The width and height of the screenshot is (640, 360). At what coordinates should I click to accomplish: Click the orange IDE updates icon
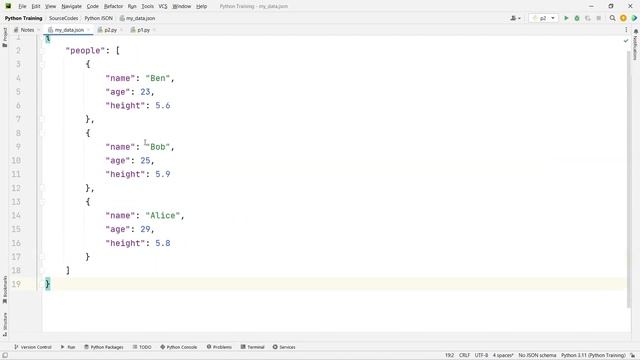point(623,18)
